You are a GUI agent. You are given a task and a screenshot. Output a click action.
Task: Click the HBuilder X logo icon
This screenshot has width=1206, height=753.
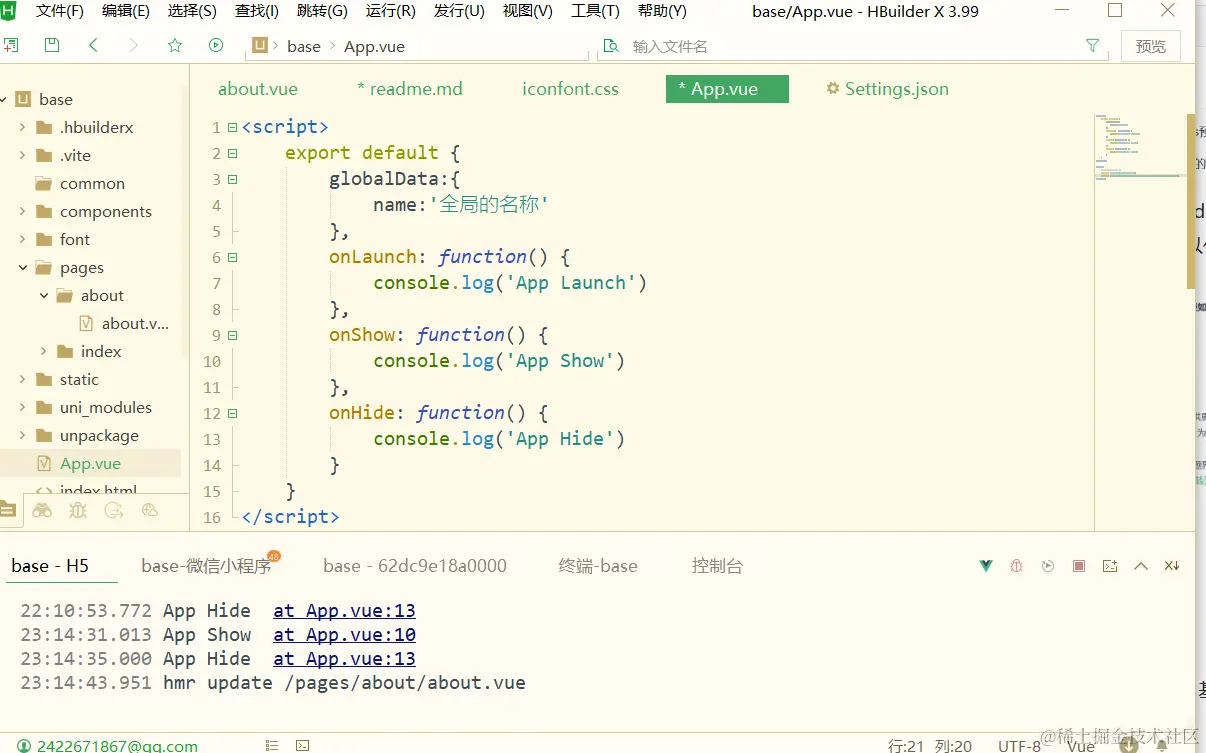(x=8, y=11)
